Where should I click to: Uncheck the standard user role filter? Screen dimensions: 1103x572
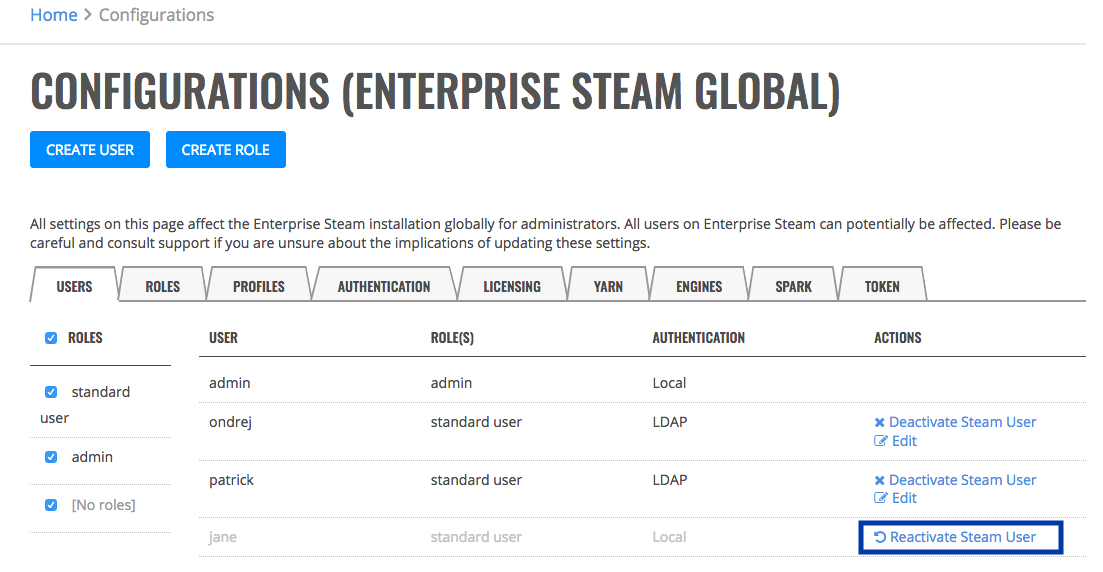point(51,392)
